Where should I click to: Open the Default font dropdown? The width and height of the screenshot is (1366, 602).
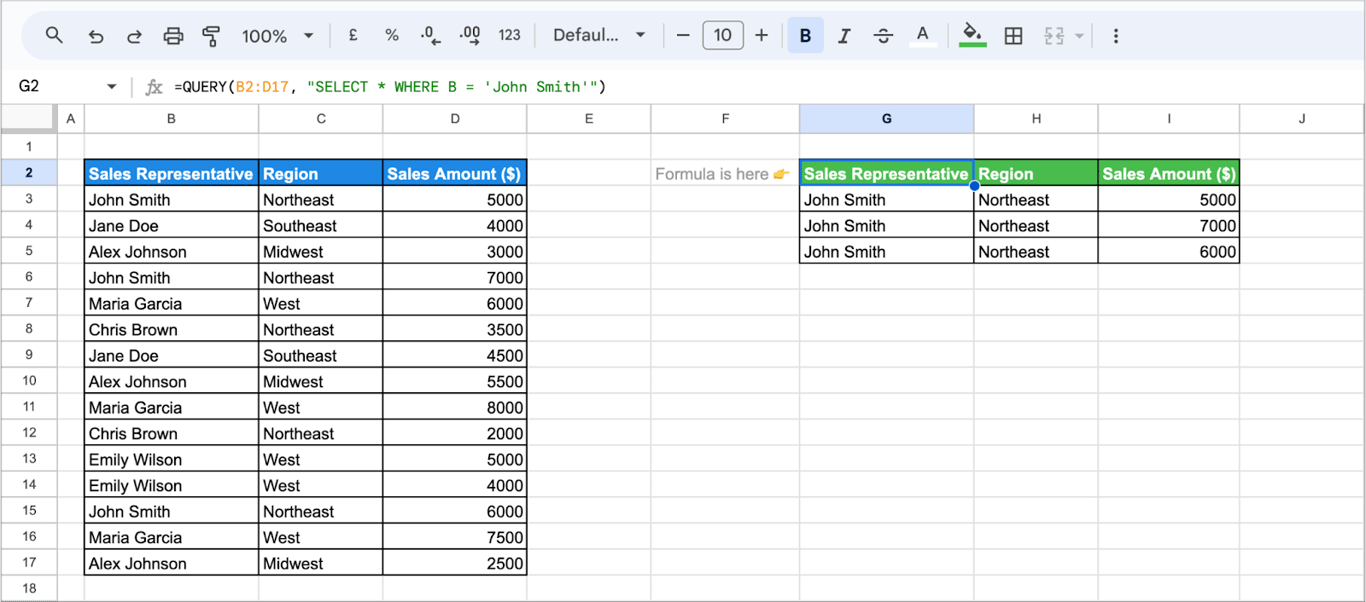pos(599,35)
